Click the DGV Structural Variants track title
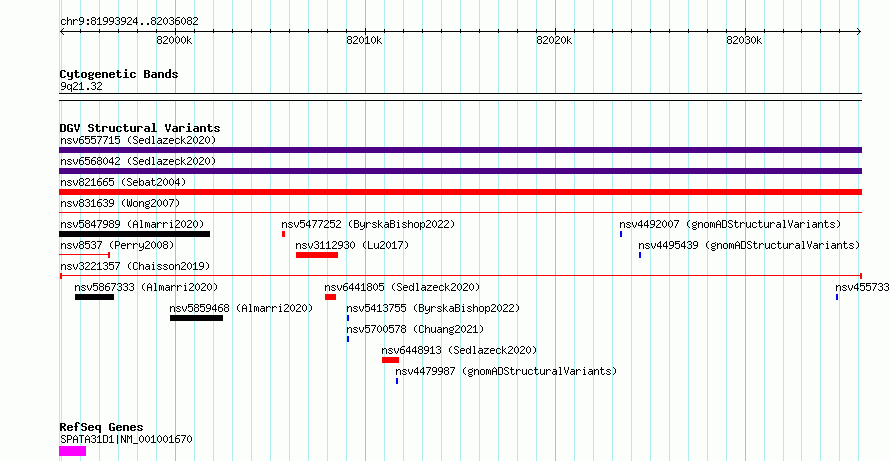890x461 pixels. (x=140, y=128)
